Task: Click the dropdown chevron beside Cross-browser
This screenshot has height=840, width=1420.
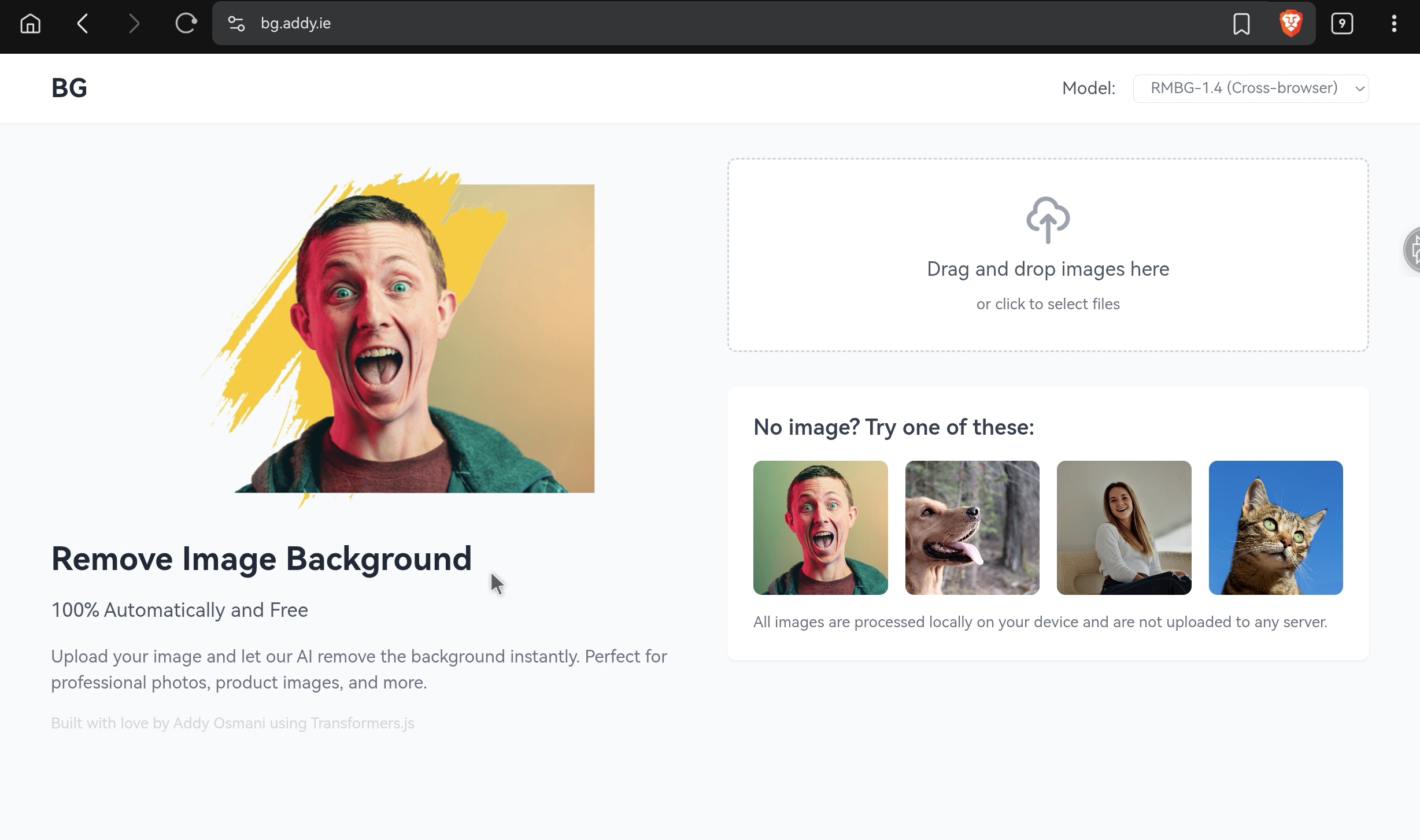Action: pos(1359,89)
